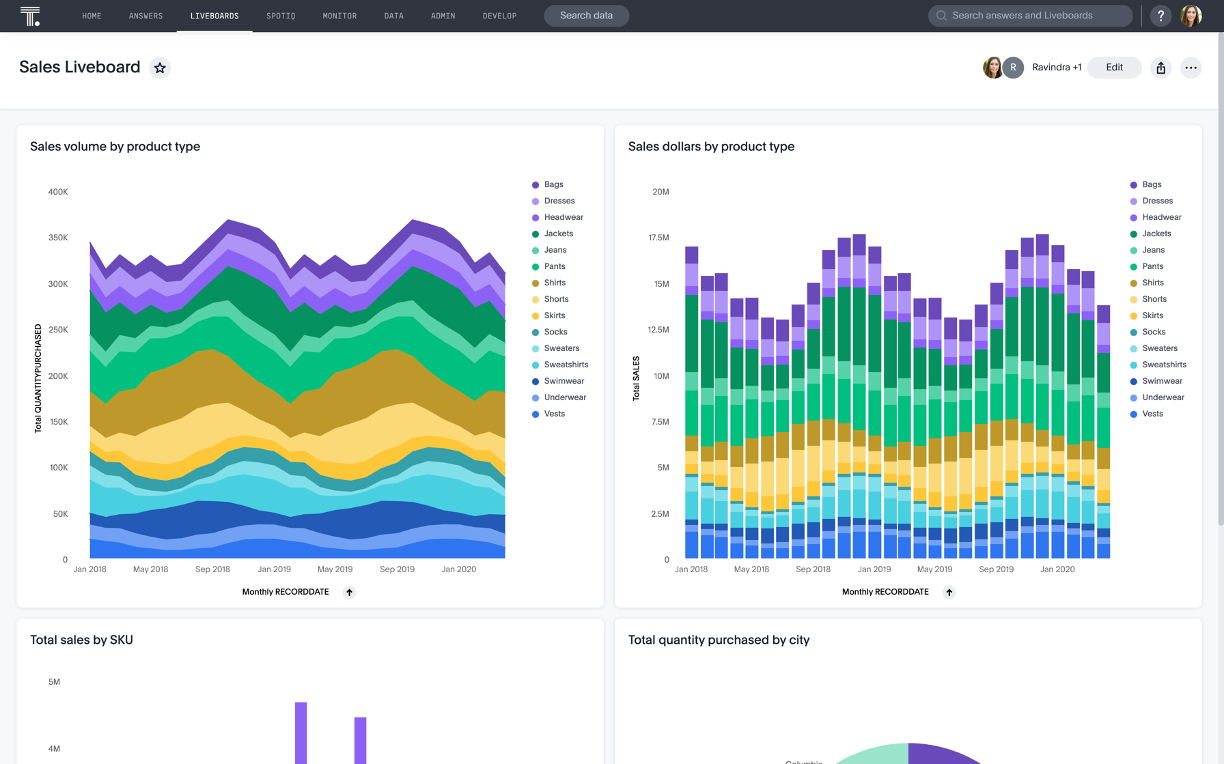Viewport: 1224px width, 764px height.
Task: Toggle Jeans in sales volume legend
Action: 549,250
